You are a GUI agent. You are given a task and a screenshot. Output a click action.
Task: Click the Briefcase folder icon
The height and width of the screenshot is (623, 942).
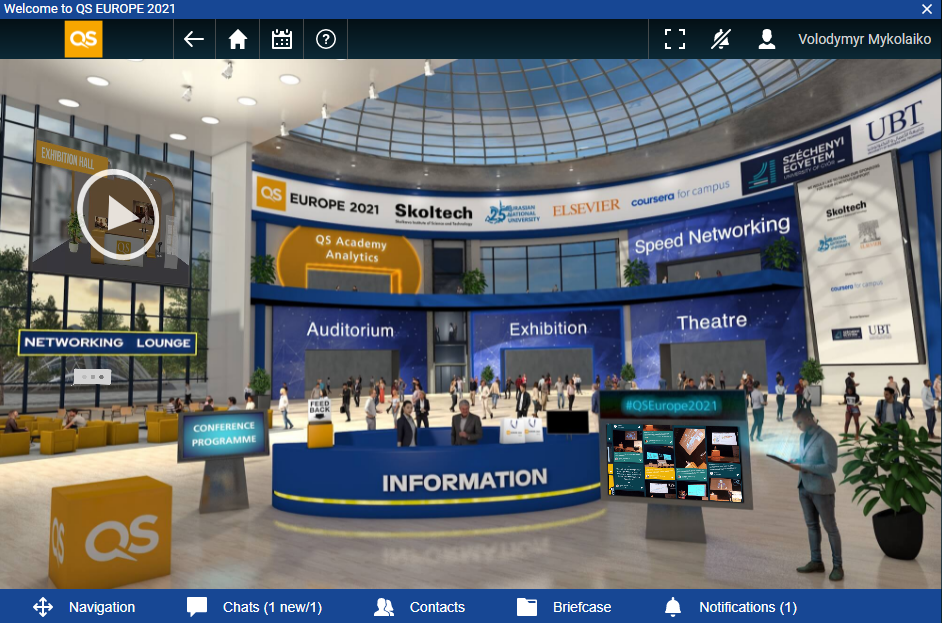pyautogui.click(x=527, y=607)
